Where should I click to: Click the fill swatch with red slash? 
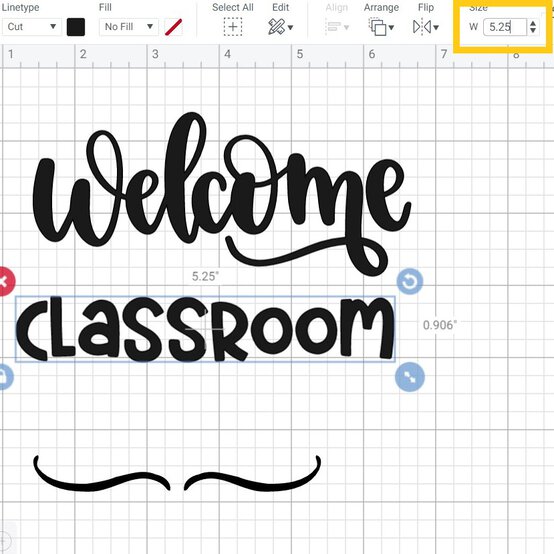[173, 27]
